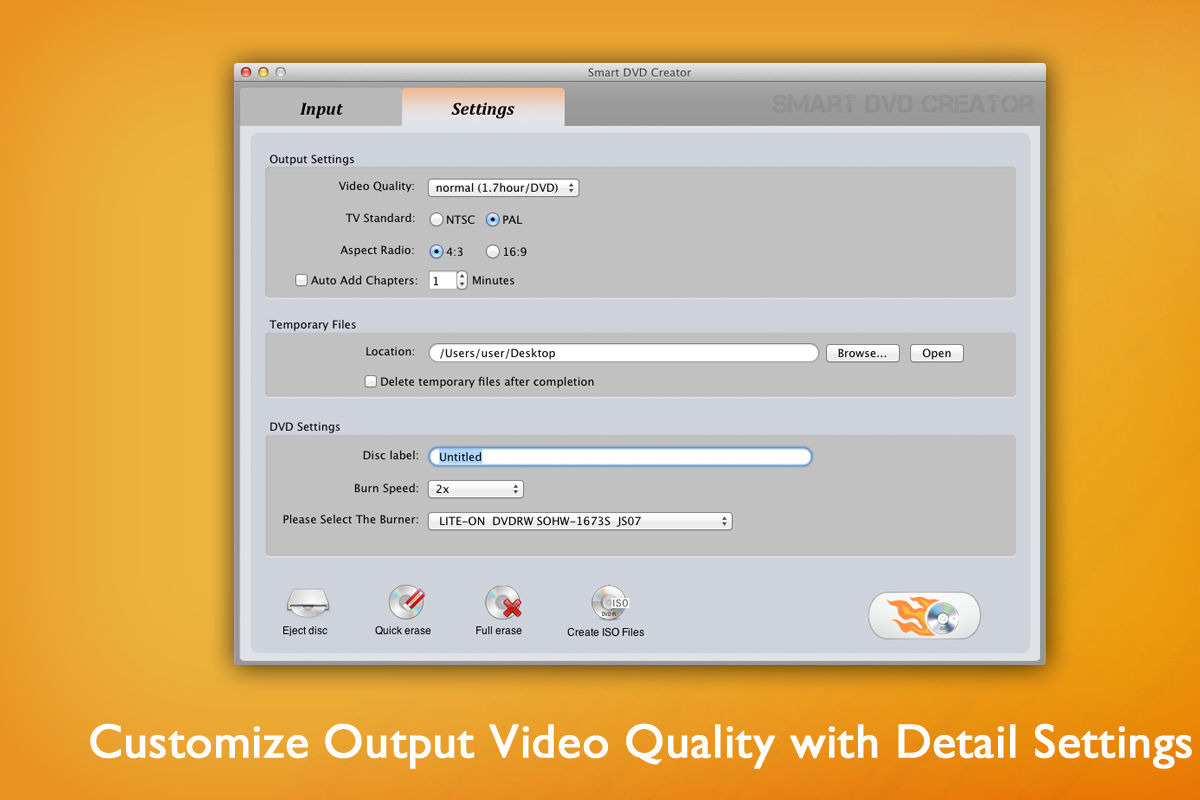Click the Create ISO Files icon
Screen dimensions: 1200x800
click(608, 603)
